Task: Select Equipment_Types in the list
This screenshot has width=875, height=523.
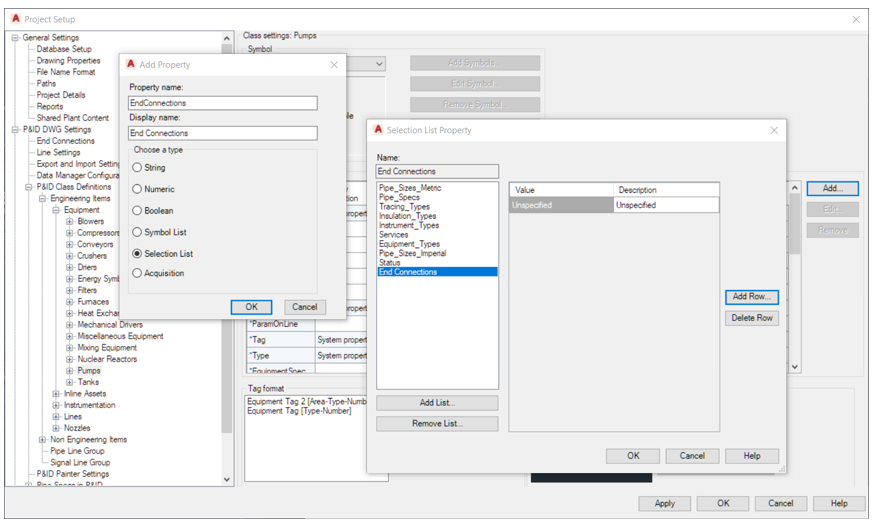Action: tap(410, 244)
